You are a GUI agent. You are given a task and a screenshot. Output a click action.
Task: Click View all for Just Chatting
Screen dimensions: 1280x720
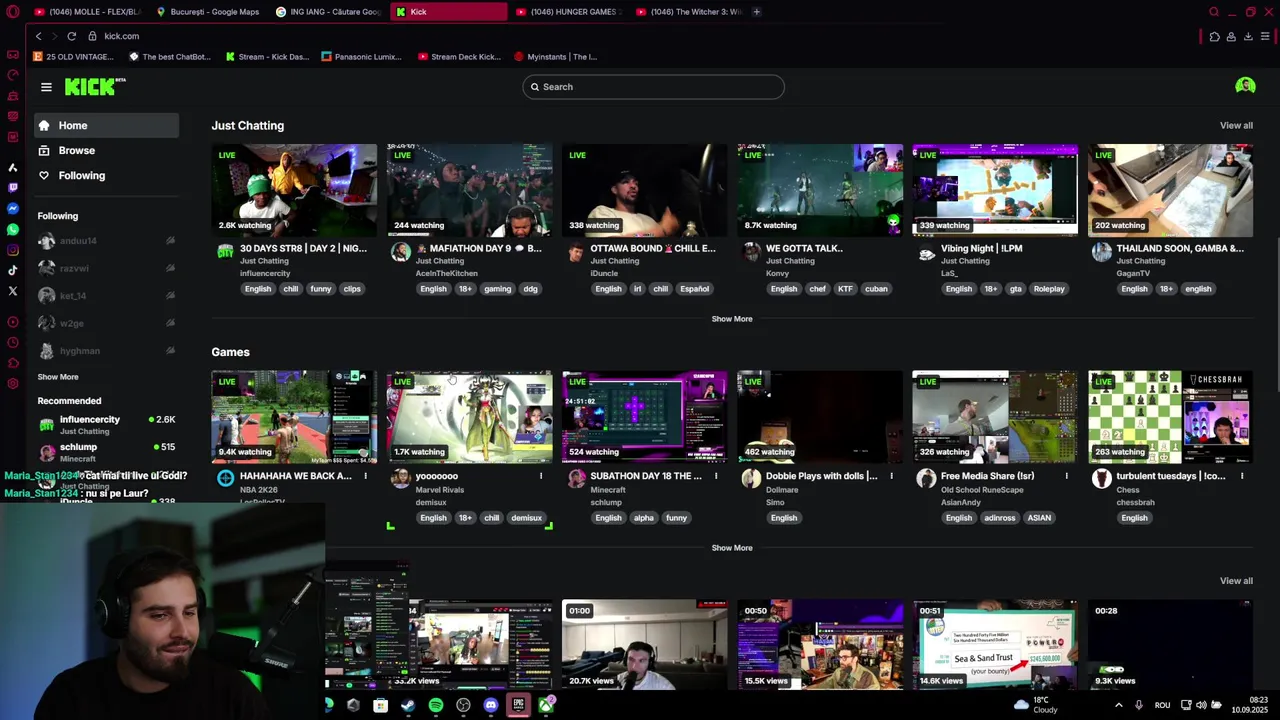tap(1236, 126)
